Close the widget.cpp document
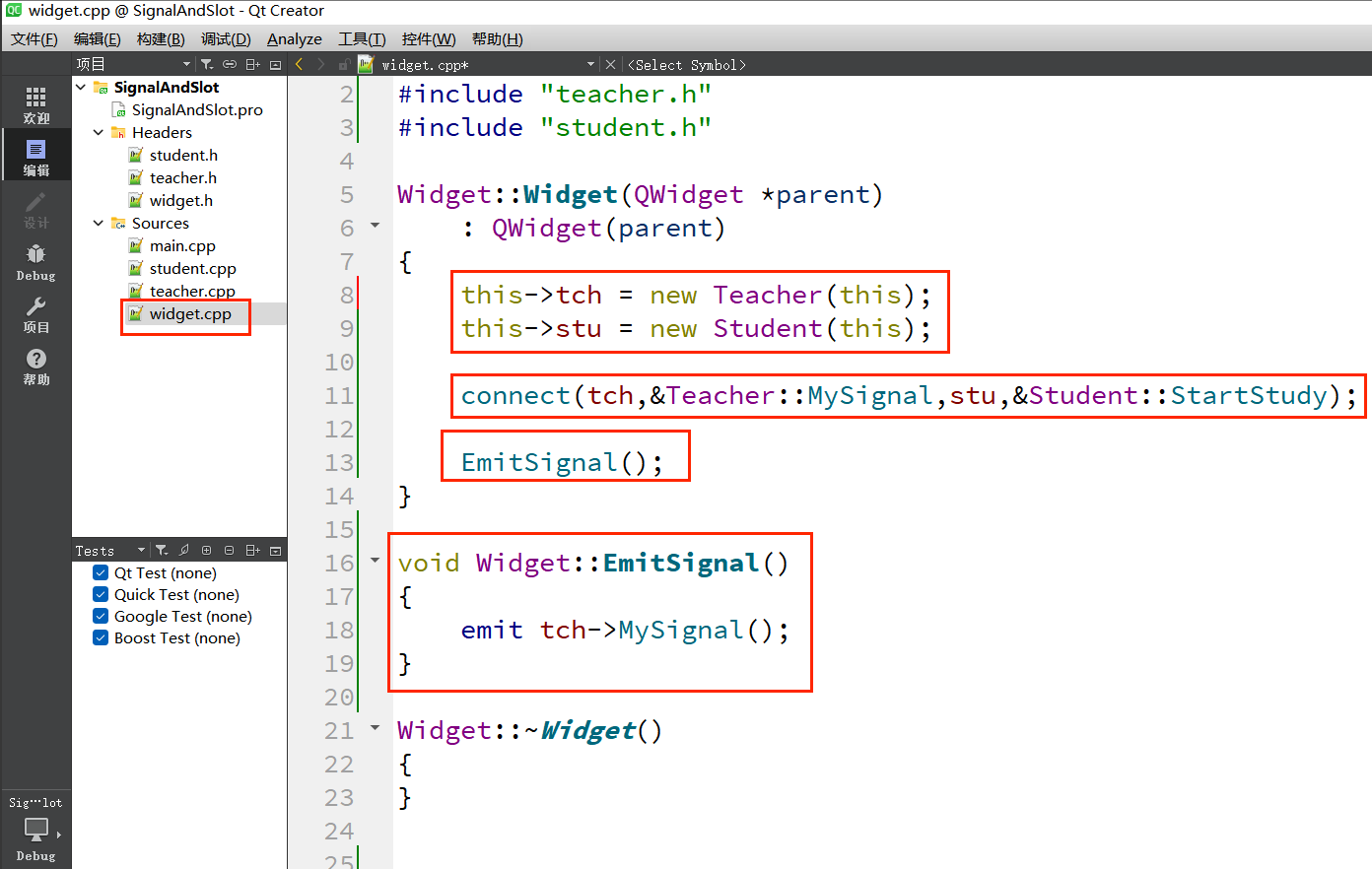 pyautogui.click(x=610, y=64)
